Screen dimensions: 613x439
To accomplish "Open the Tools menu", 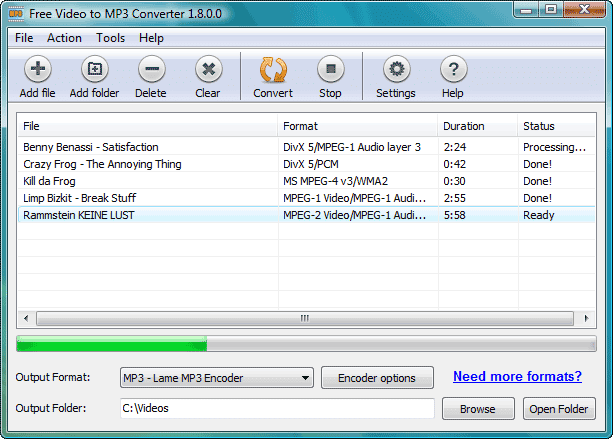I will click(x=111, y=38).
